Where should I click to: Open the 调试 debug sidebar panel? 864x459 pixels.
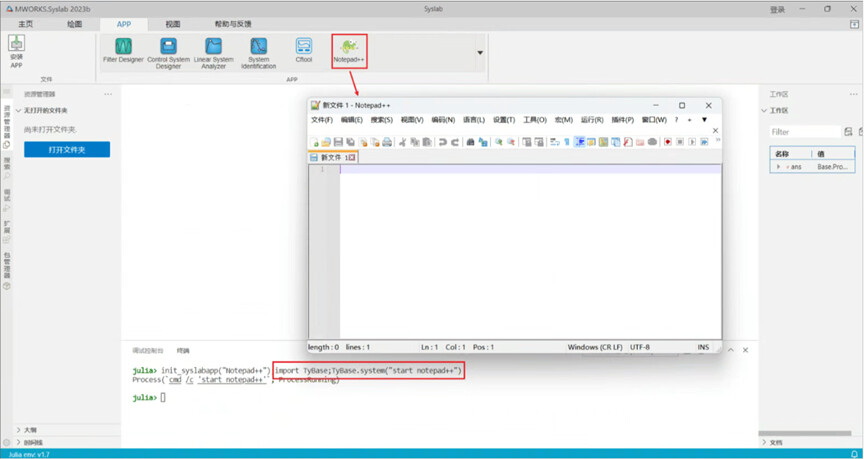7,201
